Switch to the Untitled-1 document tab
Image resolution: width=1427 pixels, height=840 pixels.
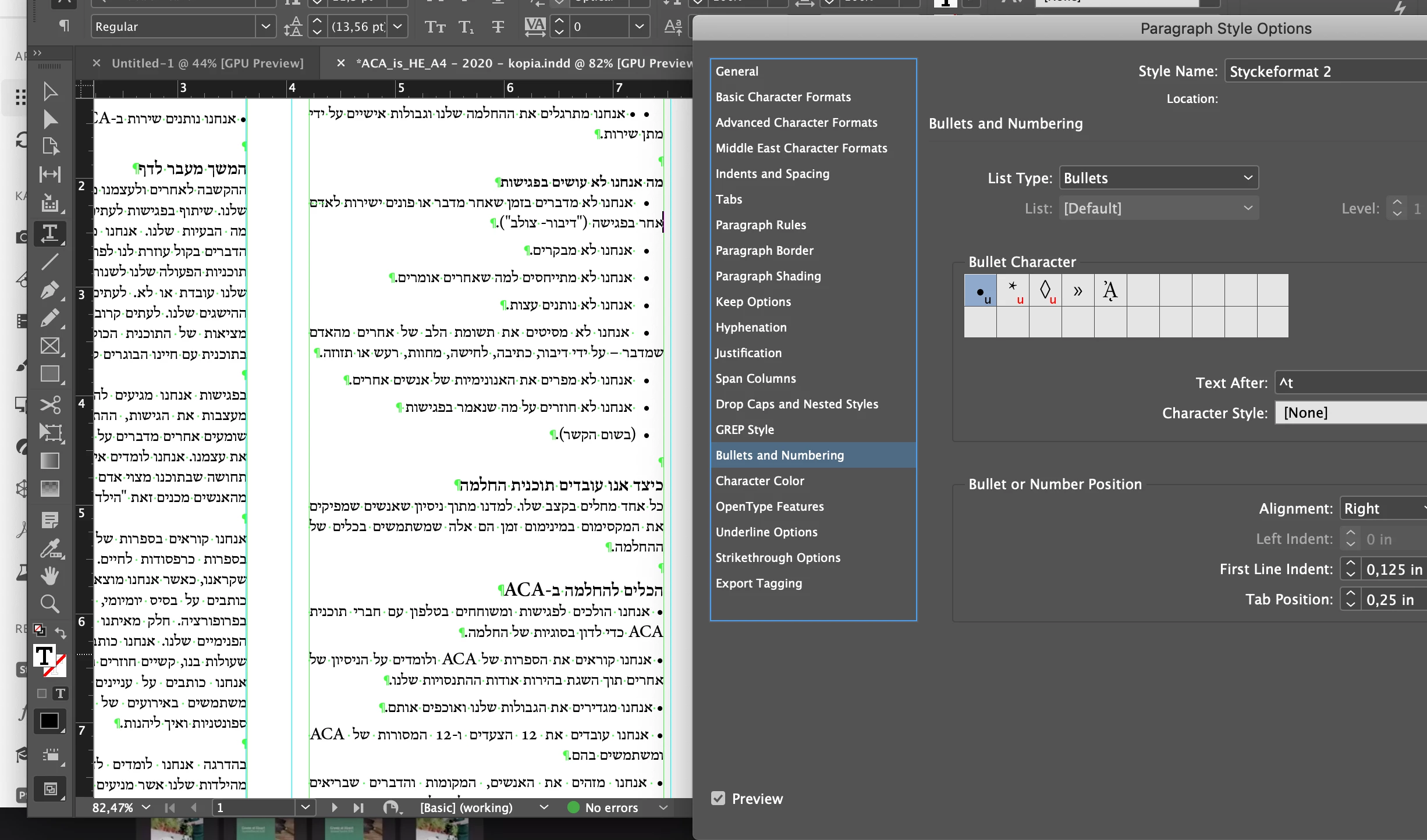click(x=207, y=63)
